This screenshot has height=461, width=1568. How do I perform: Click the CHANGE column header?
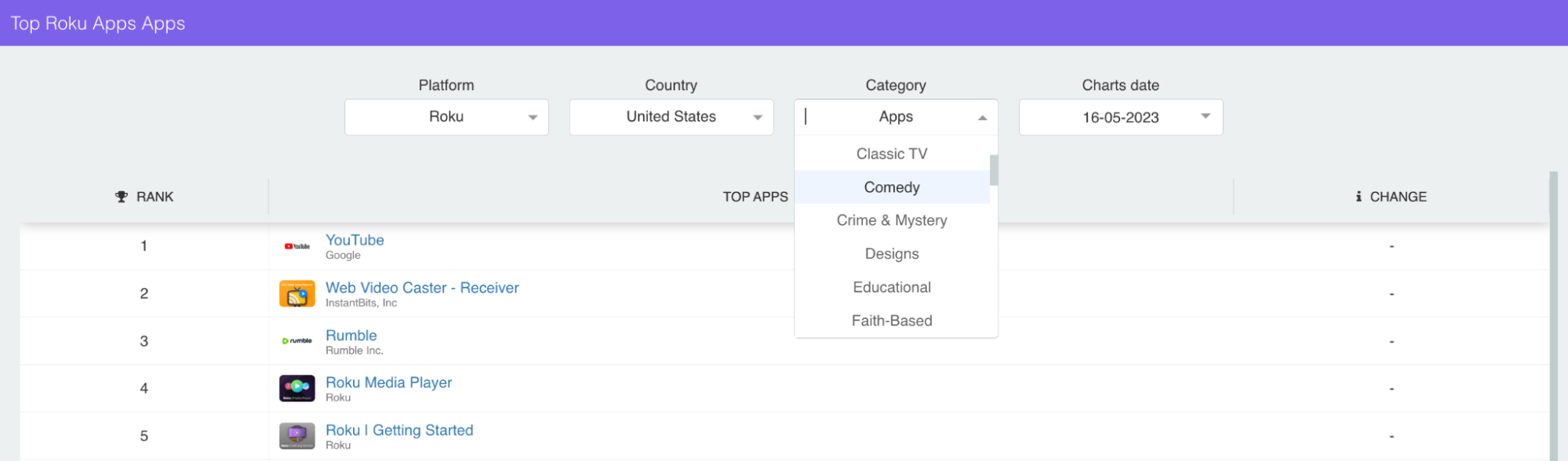click(x=1391, y=197)
